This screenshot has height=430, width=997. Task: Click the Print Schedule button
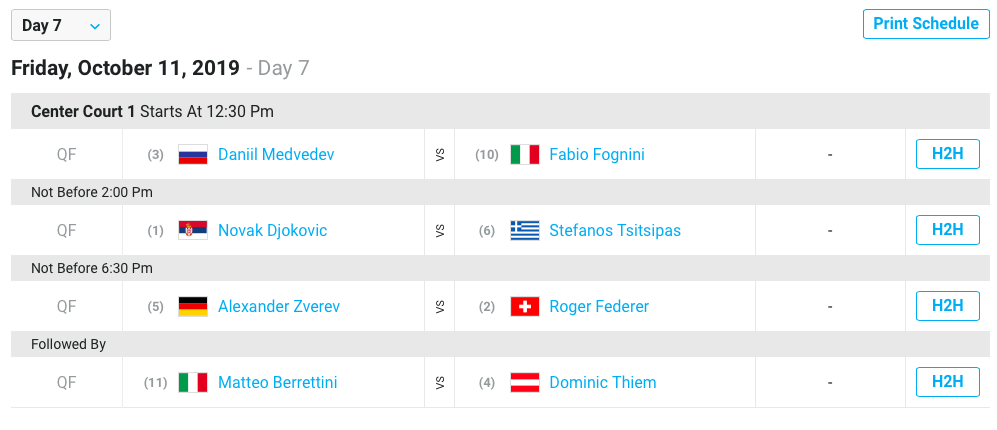[926, 24]
